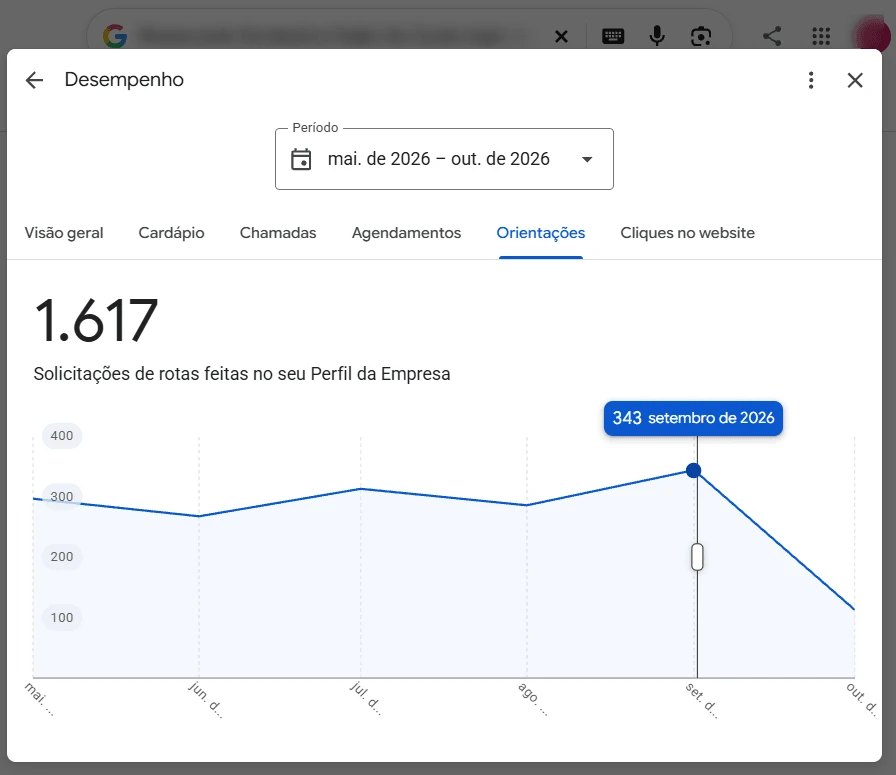896x775 pixels.
Task: Select the Agendamentos tab
Action: tap(406, 233)
